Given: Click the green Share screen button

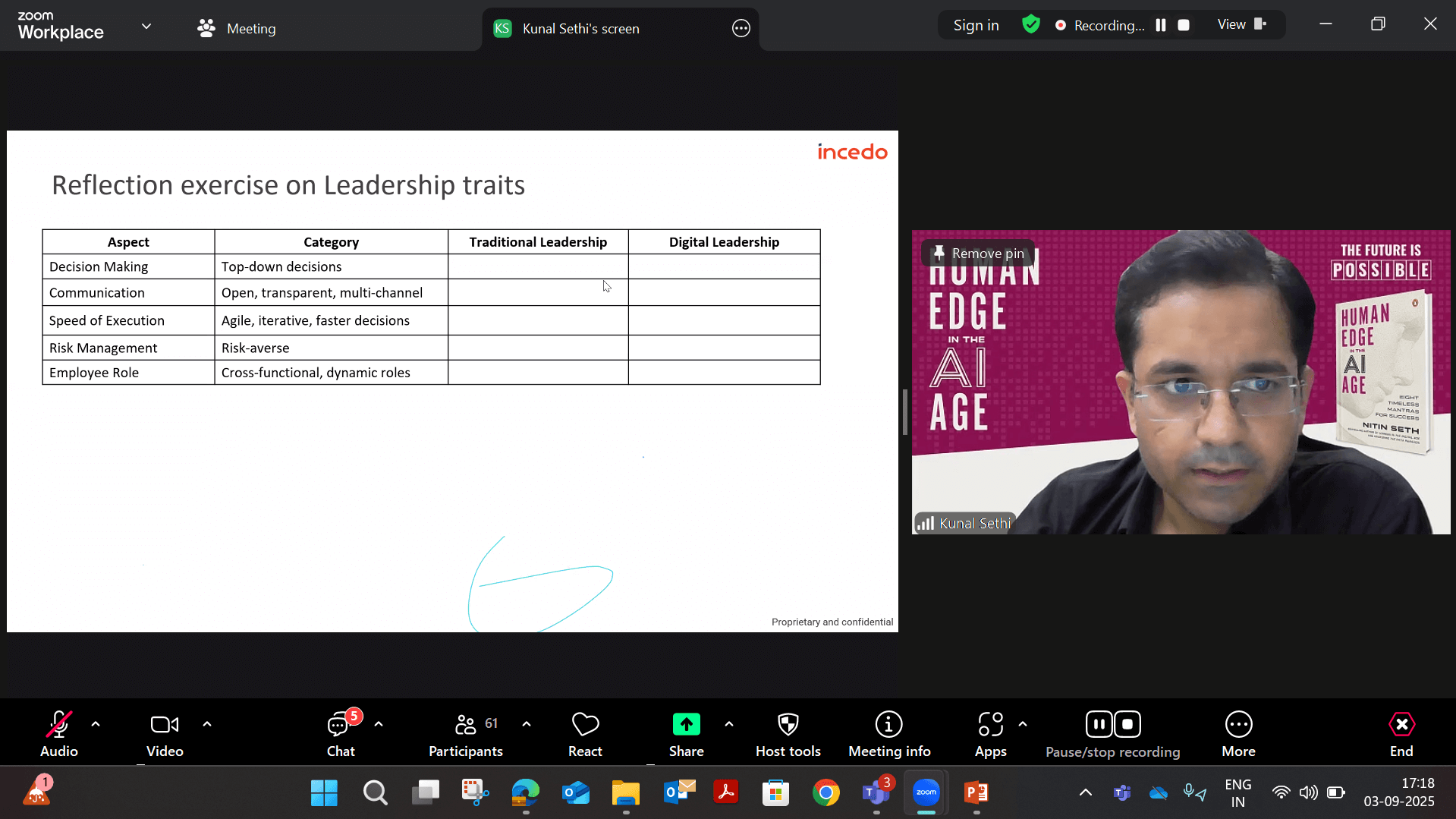Looking at the screenshot, I should [686, 733].
